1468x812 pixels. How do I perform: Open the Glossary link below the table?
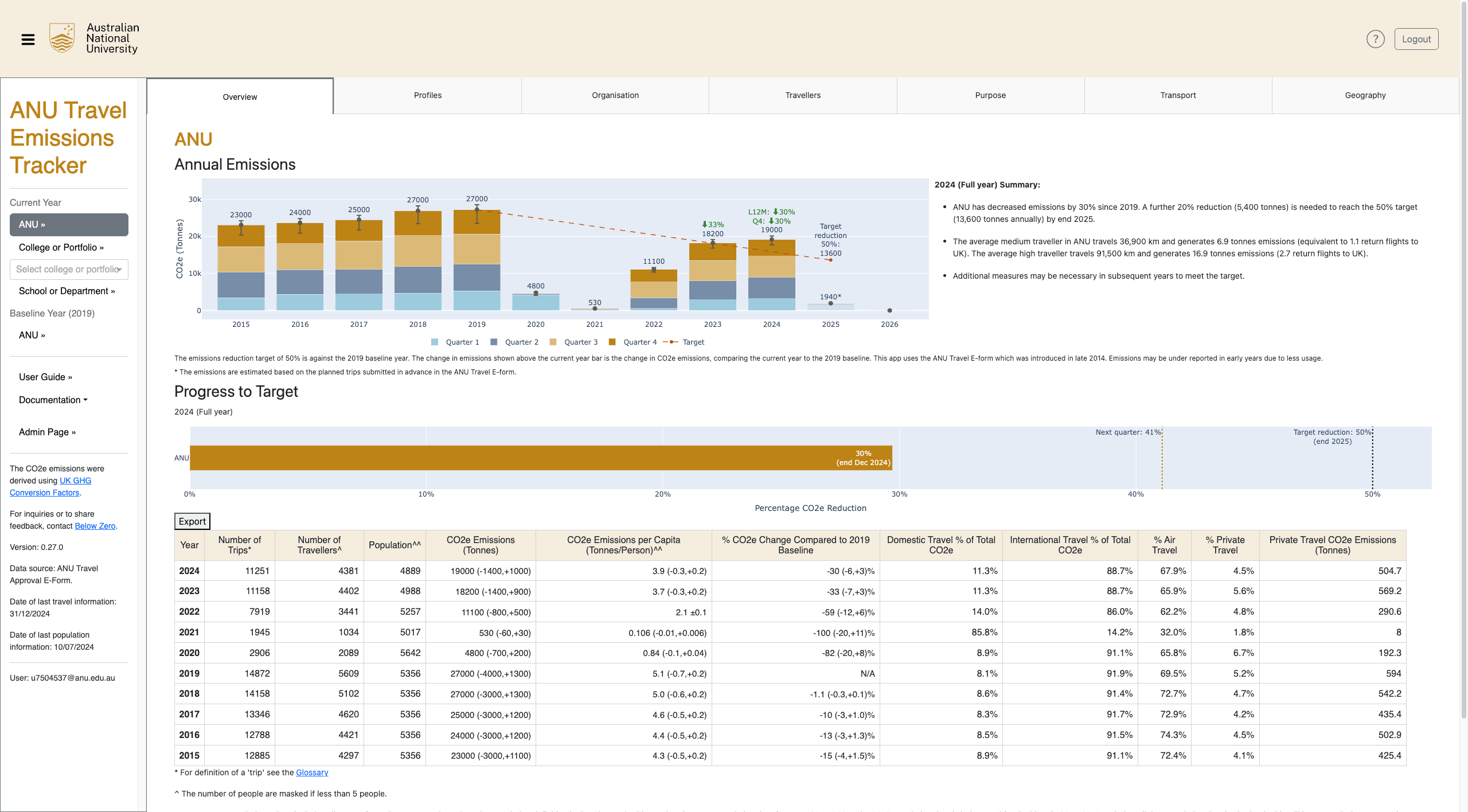tap(312, 773)
